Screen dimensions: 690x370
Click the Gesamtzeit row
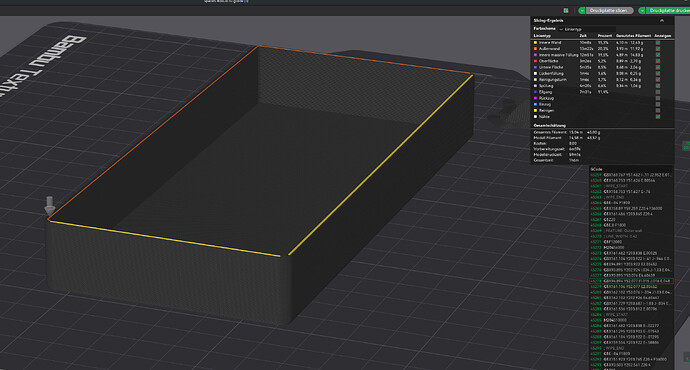tap(556, 160)
